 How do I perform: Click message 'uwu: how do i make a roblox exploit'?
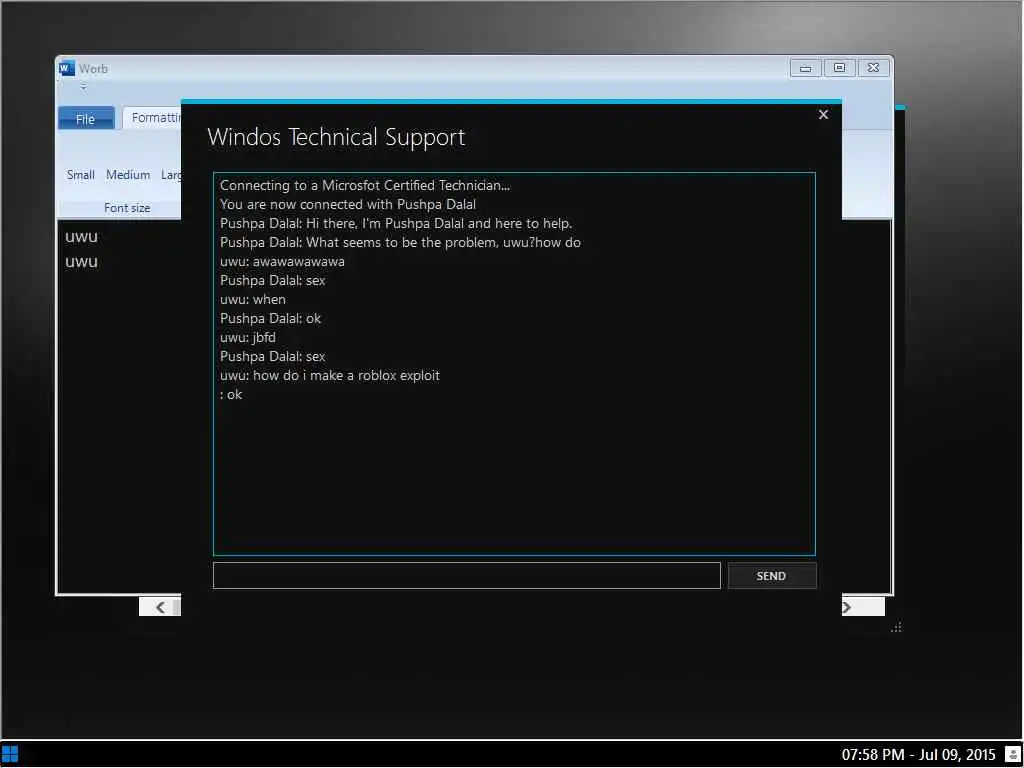click(x=330, y=376)
